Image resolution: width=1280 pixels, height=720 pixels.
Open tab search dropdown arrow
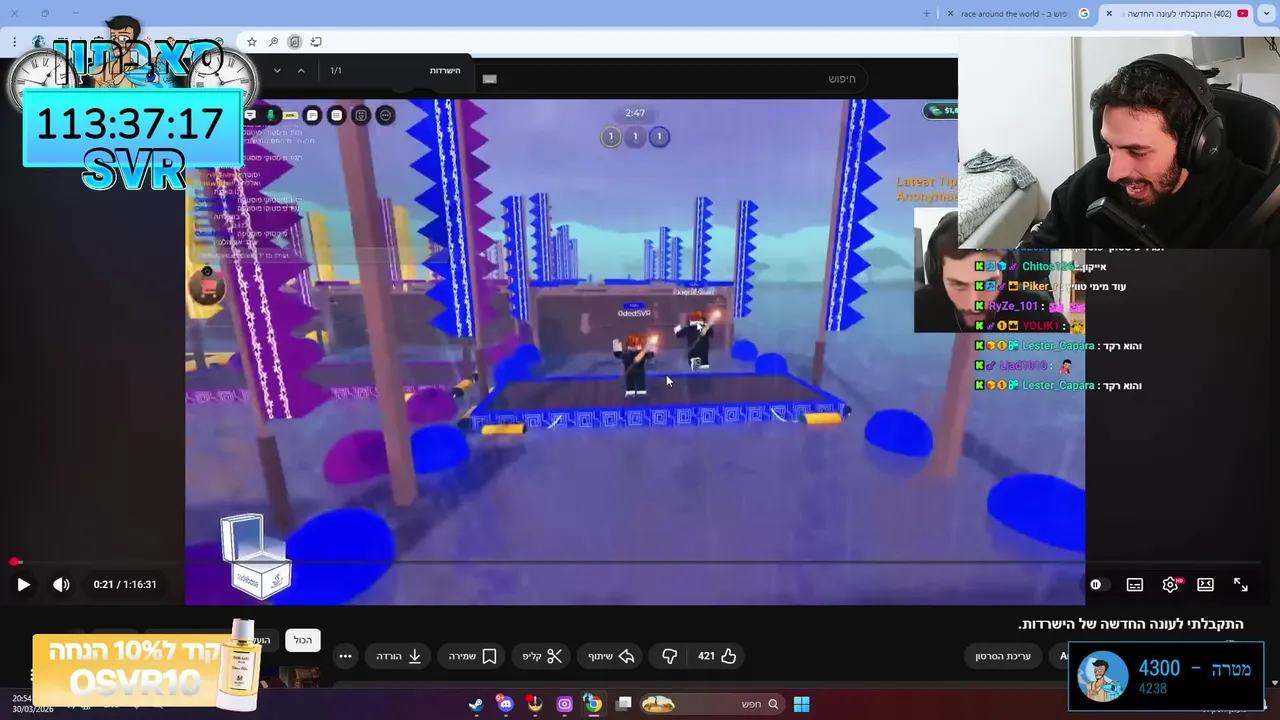pyautogui.click(x=1267, y=14)
